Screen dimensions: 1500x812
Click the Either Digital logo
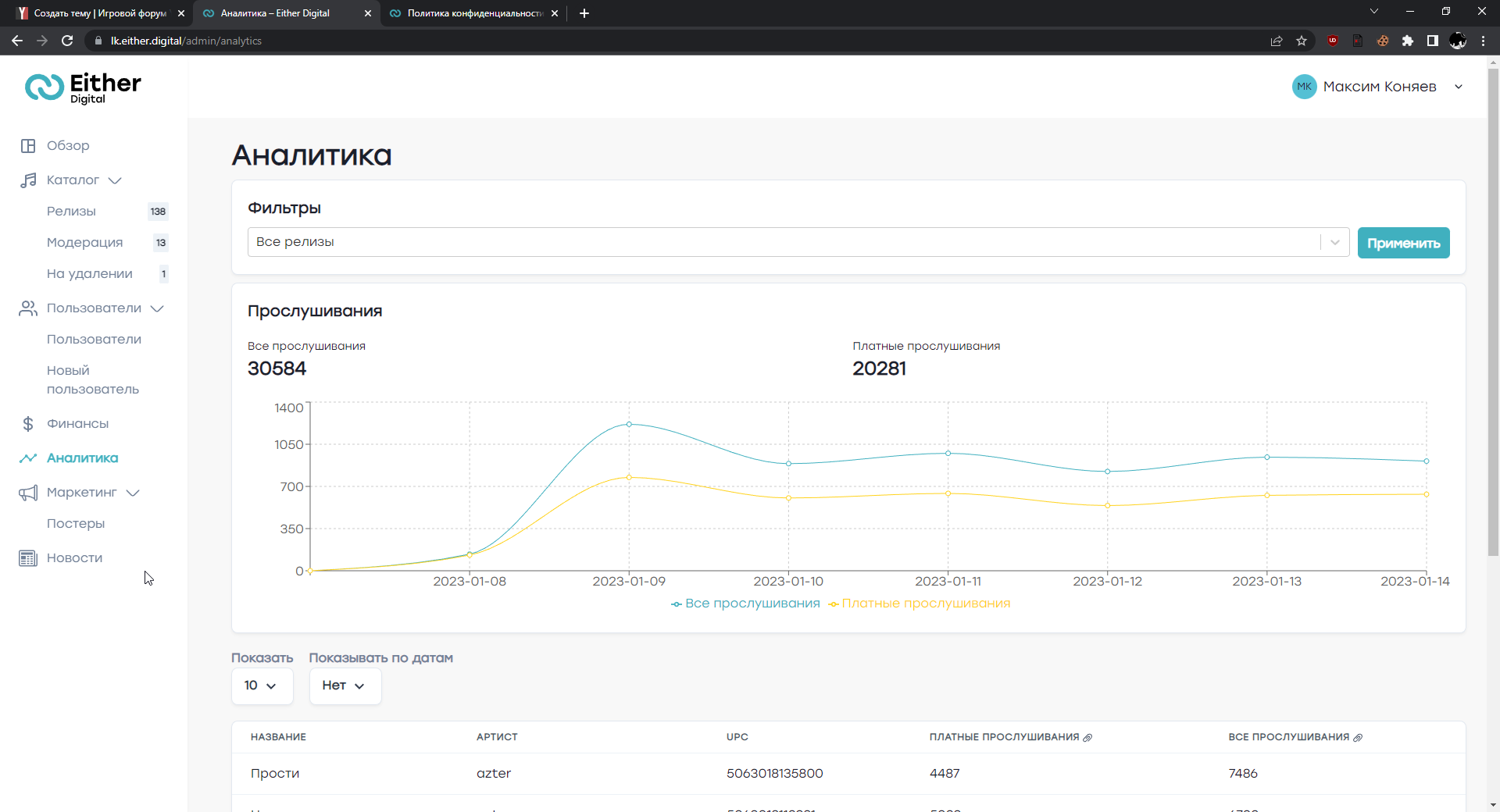[83, 87]
